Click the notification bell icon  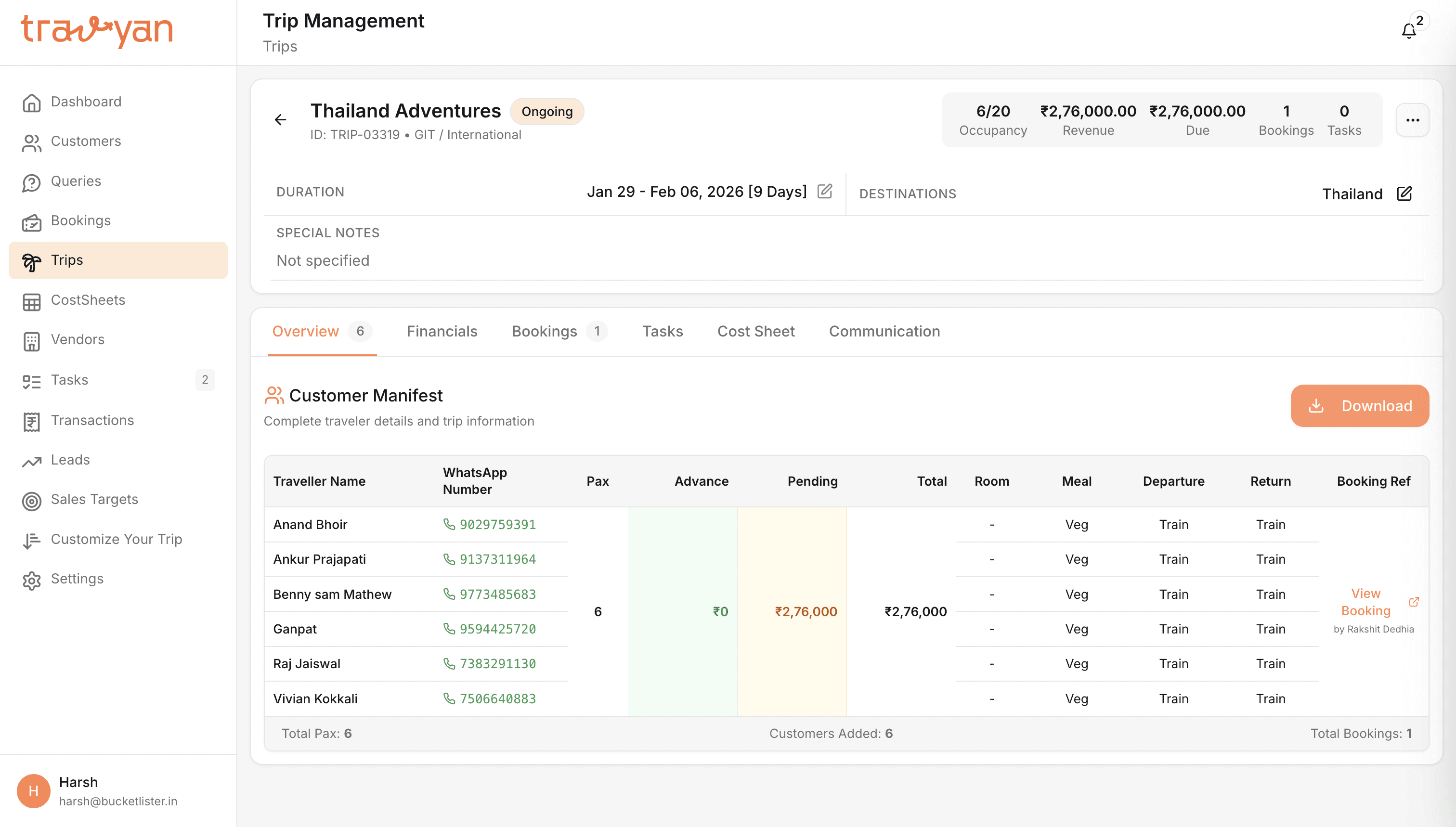(1408, 31)
